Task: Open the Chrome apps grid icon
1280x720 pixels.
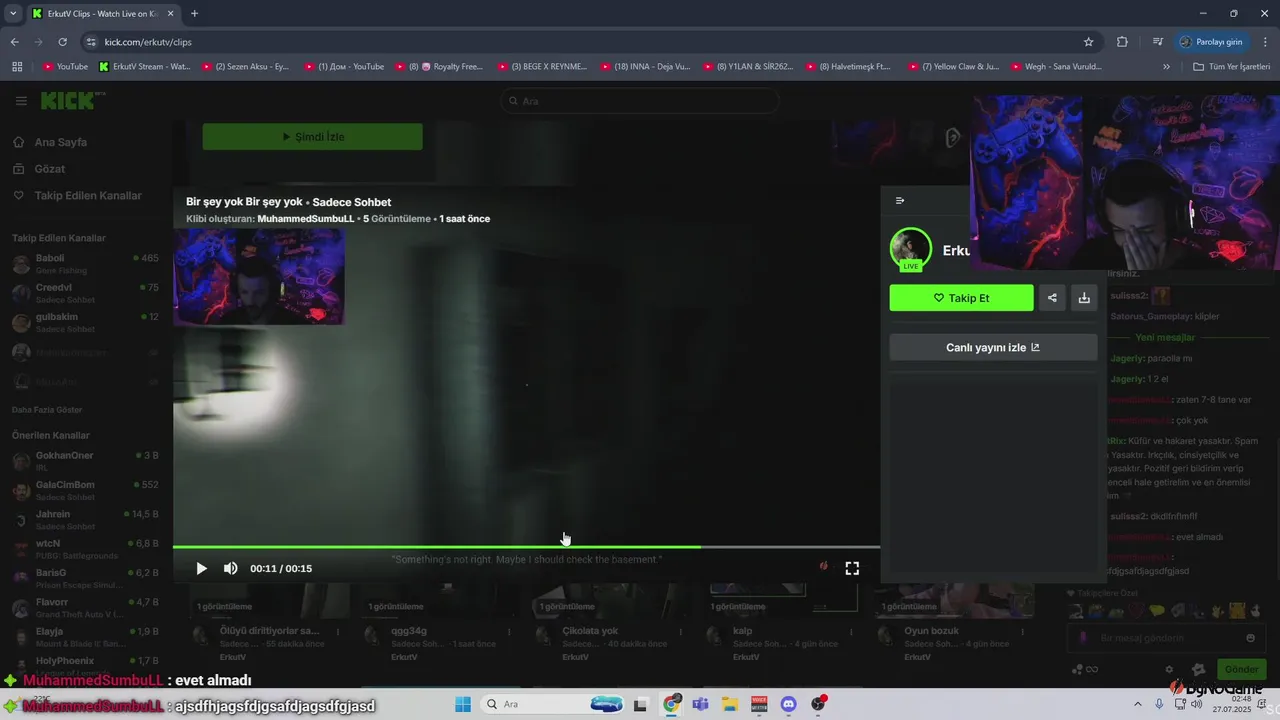Action: [x=17, y=67]
